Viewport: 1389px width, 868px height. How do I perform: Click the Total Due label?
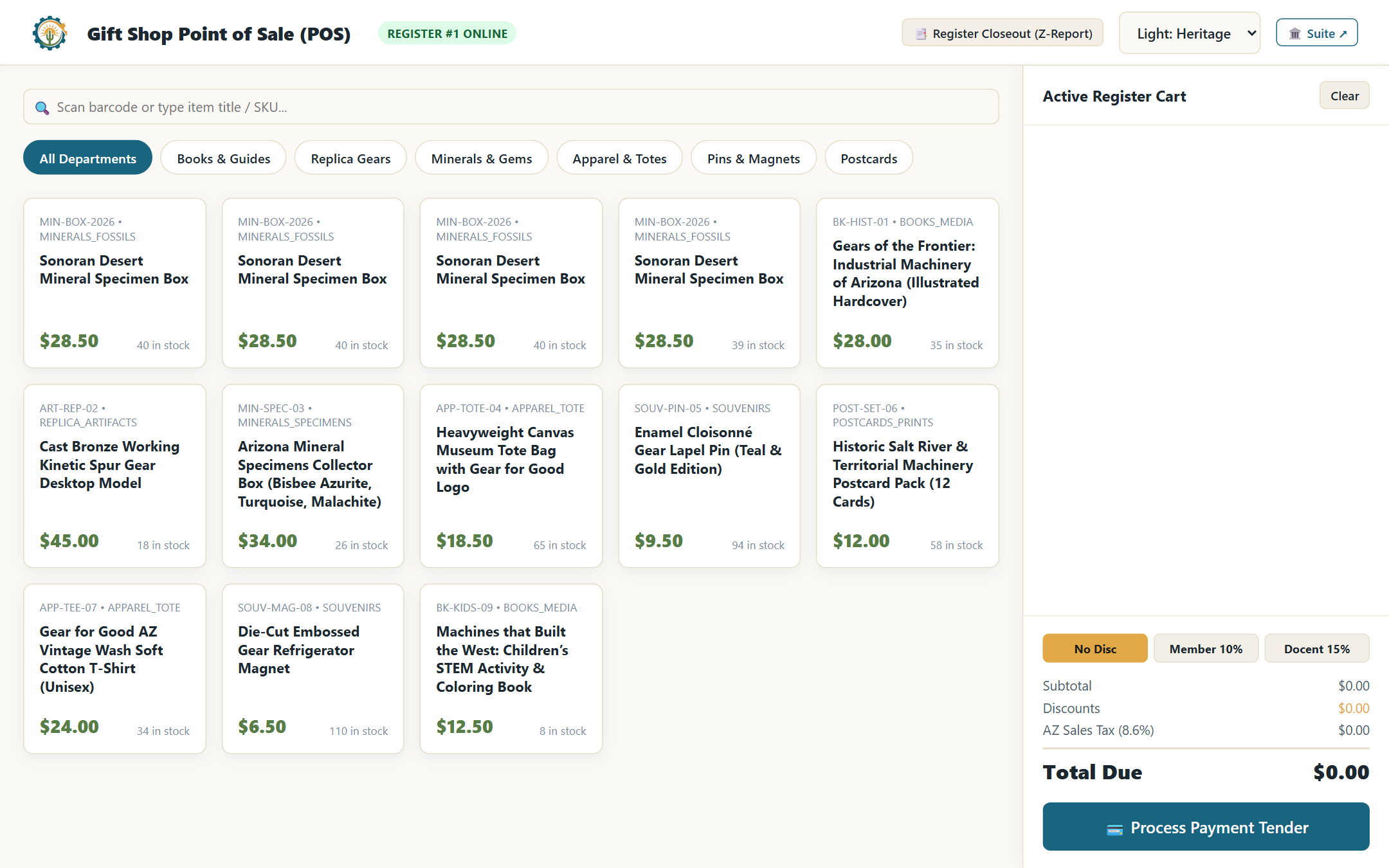pyautogui.click(x=1093, y=772)
